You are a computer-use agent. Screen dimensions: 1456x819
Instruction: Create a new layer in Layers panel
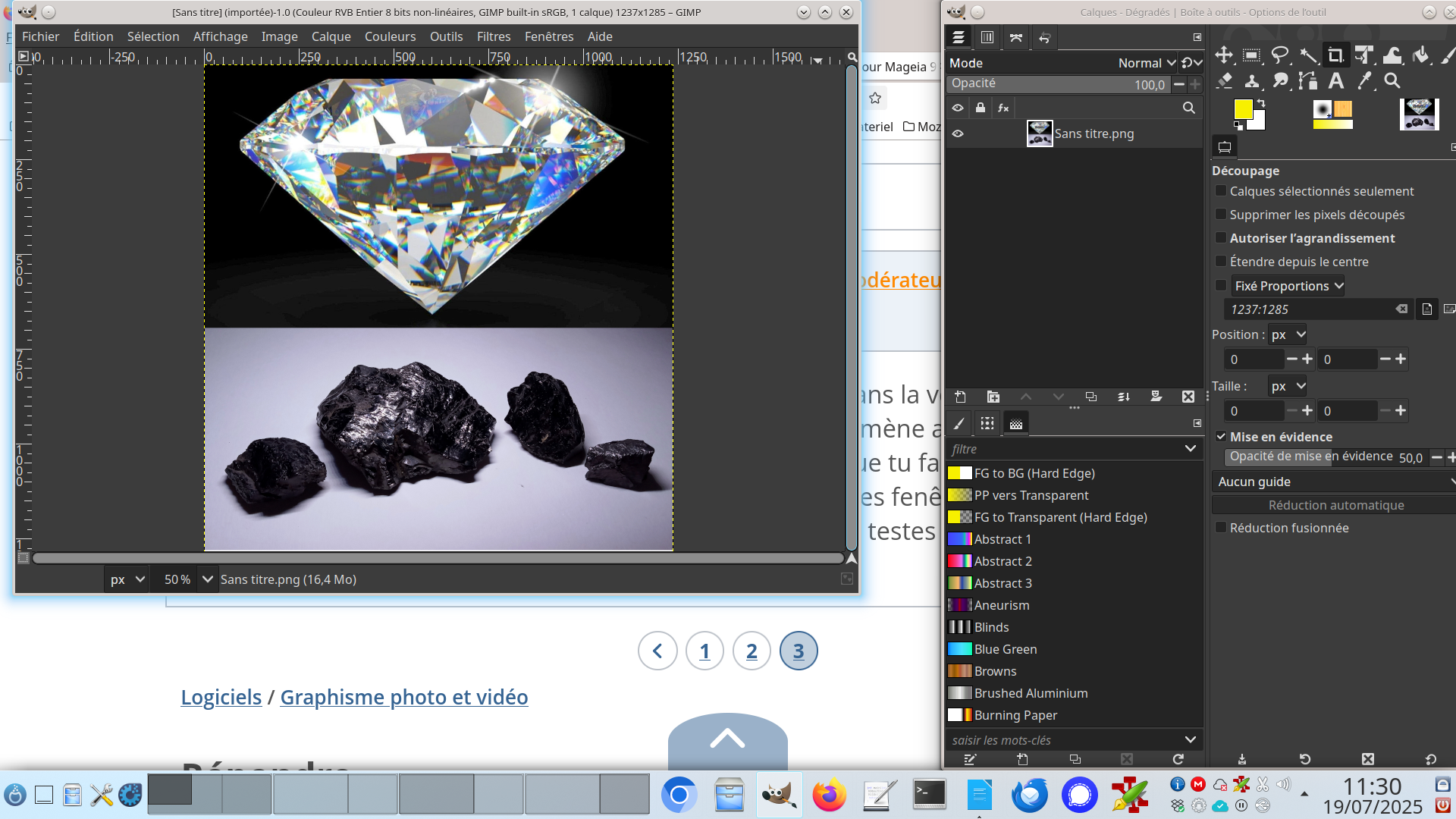(x=960, y=397)
